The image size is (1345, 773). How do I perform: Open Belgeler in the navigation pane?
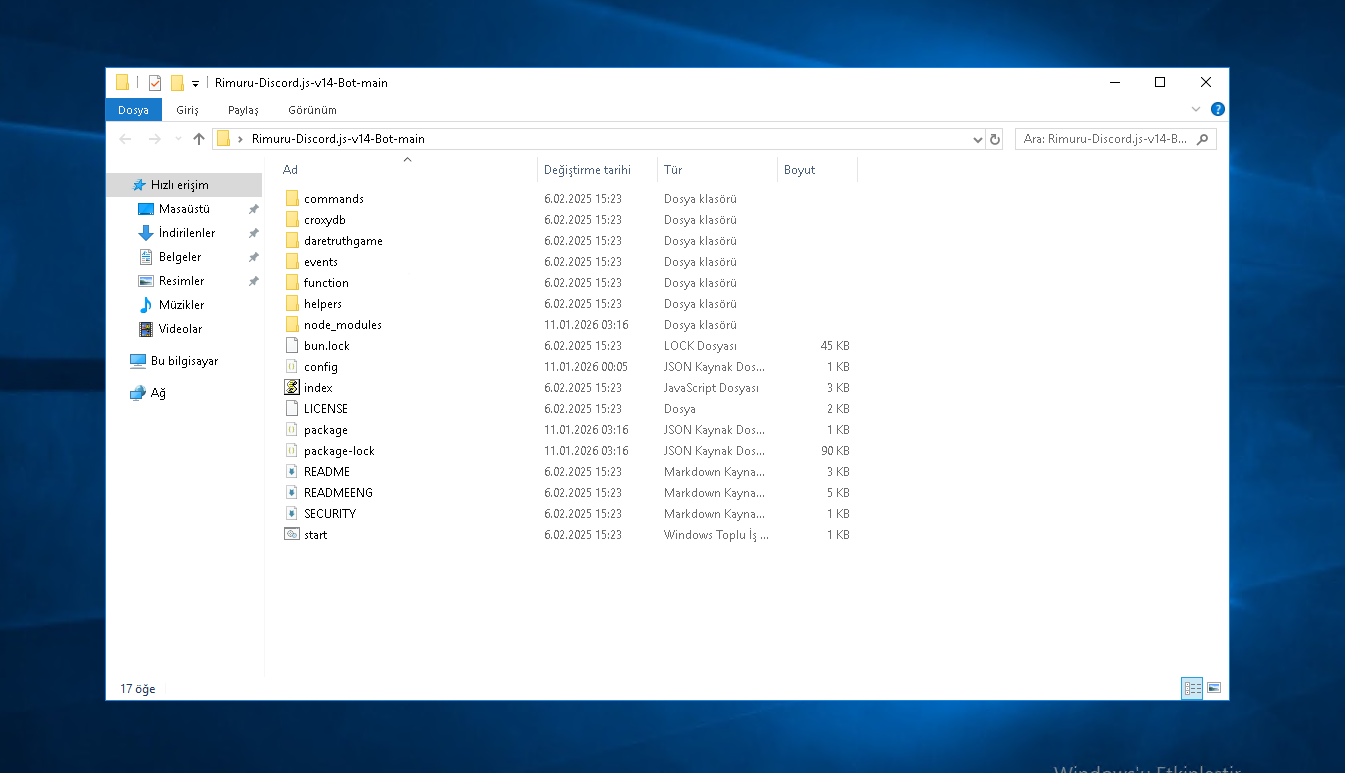pyautogui.click(x=180, y=257)
